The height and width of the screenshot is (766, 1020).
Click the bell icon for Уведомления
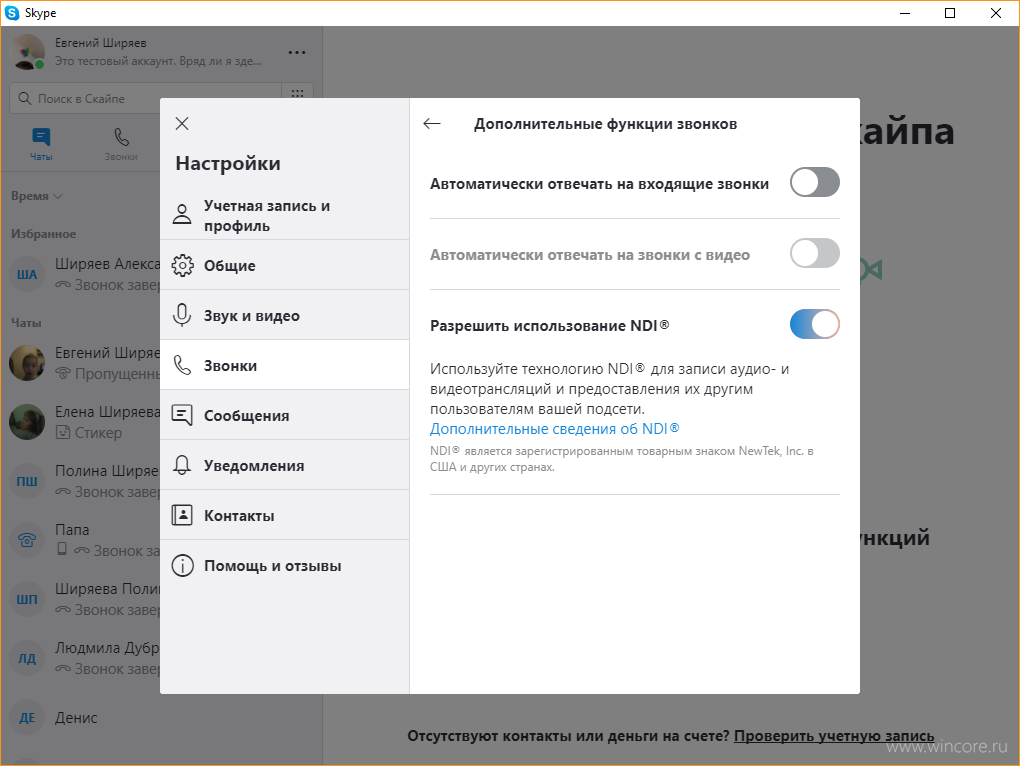(182, 465)
